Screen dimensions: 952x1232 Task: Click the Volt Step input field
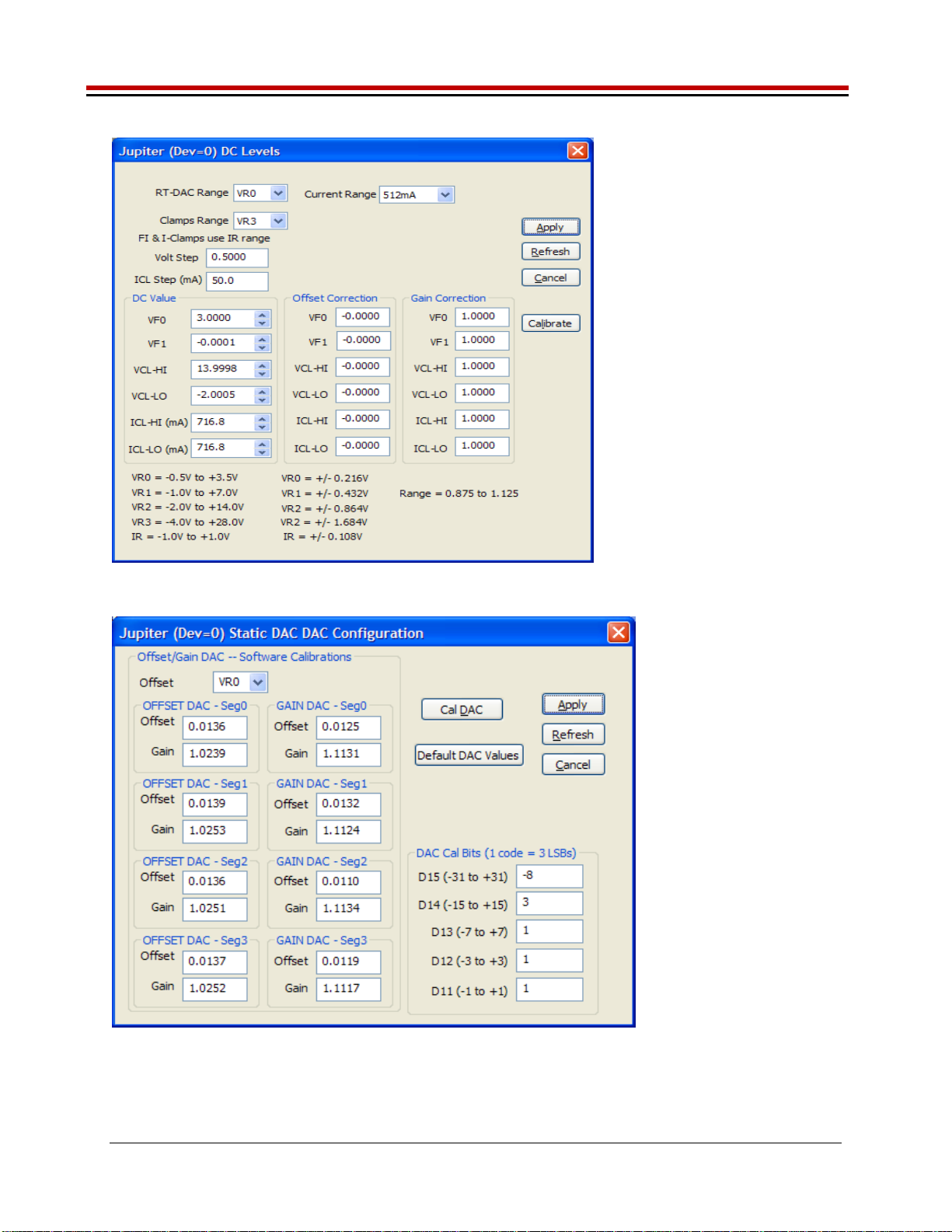coord(237,257)
